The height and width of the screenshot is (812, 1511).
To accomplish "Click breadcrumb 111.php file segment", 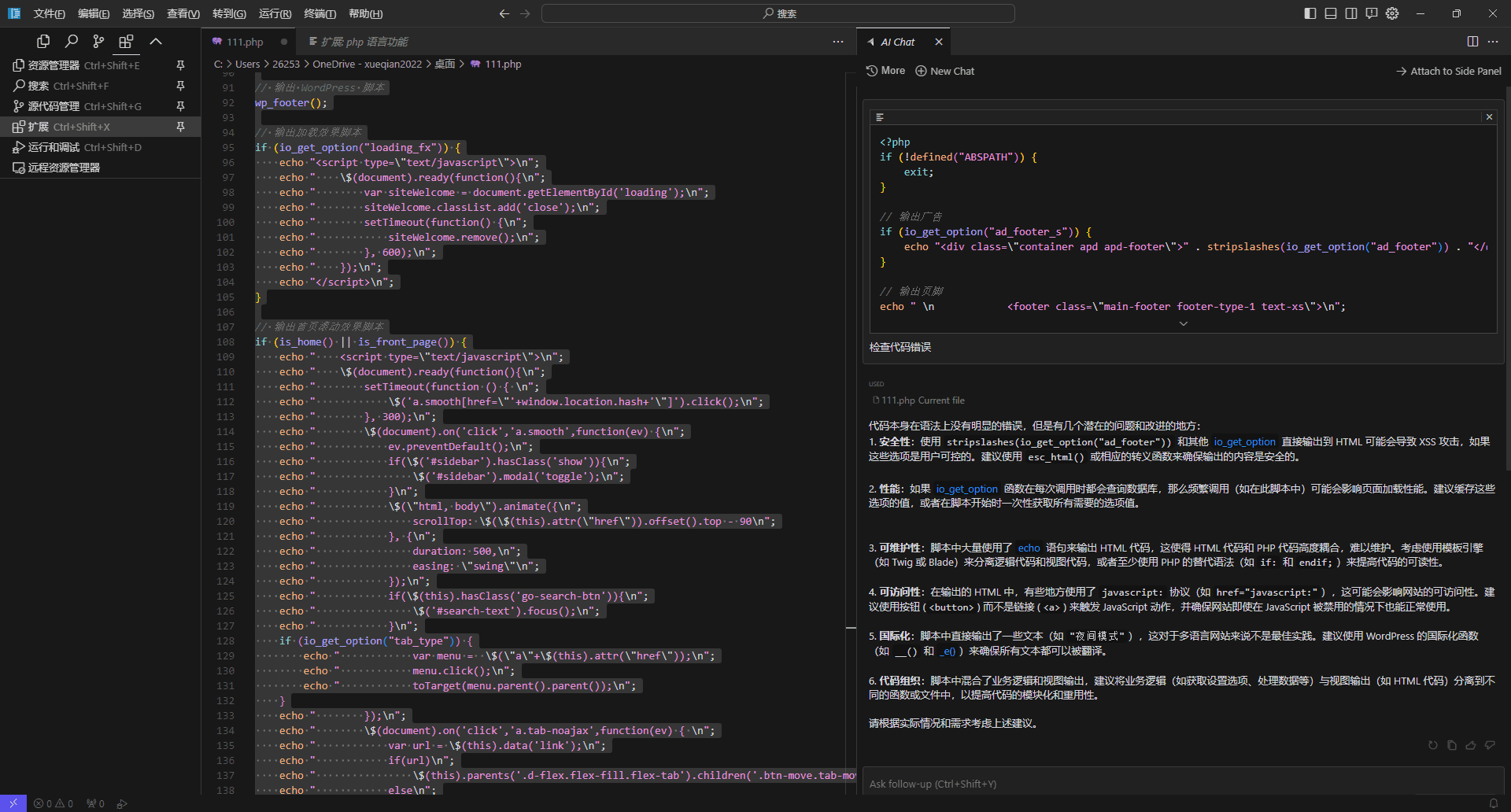I will click(496, 65).
